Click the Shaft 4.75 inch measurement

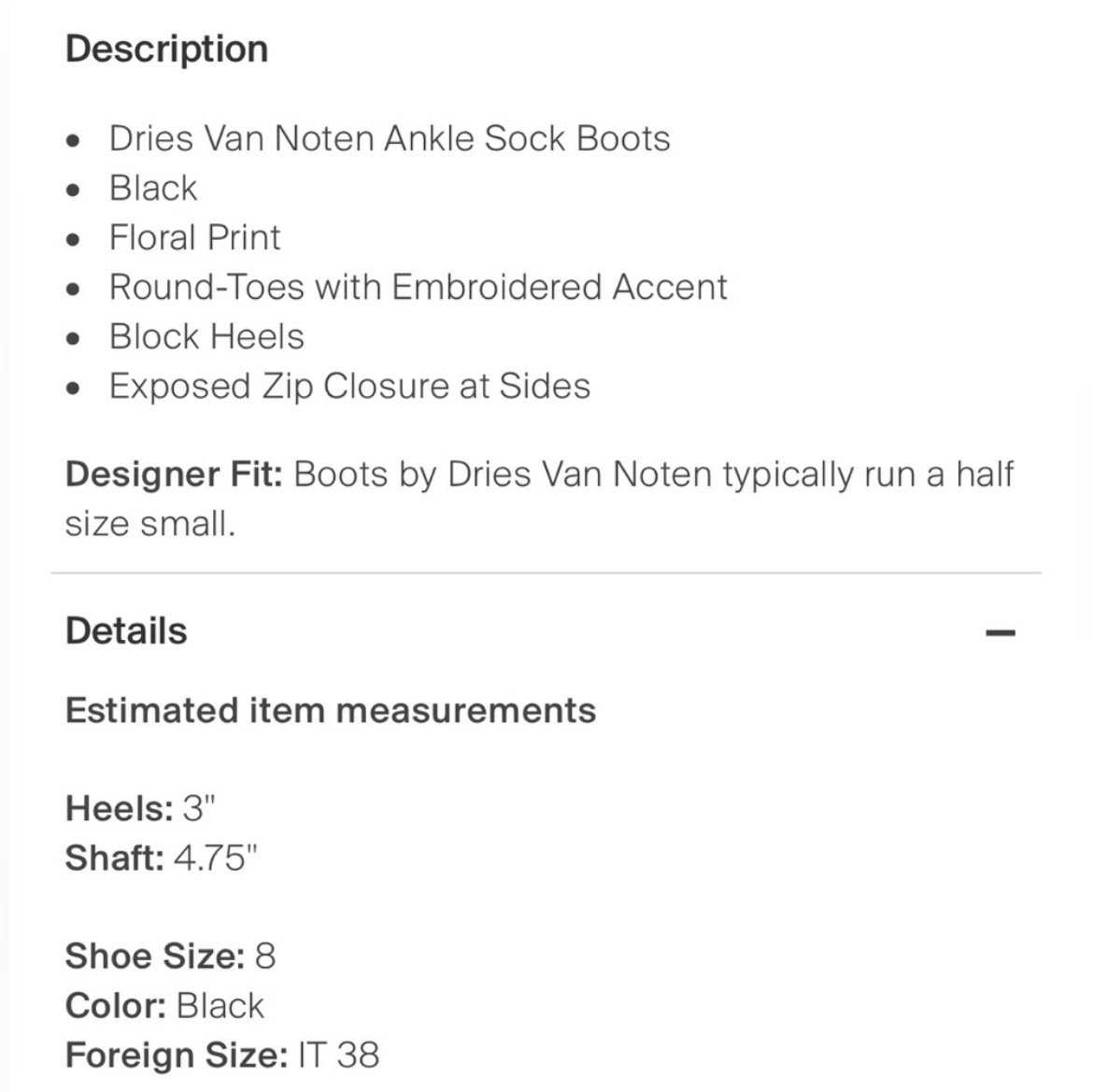161,858
